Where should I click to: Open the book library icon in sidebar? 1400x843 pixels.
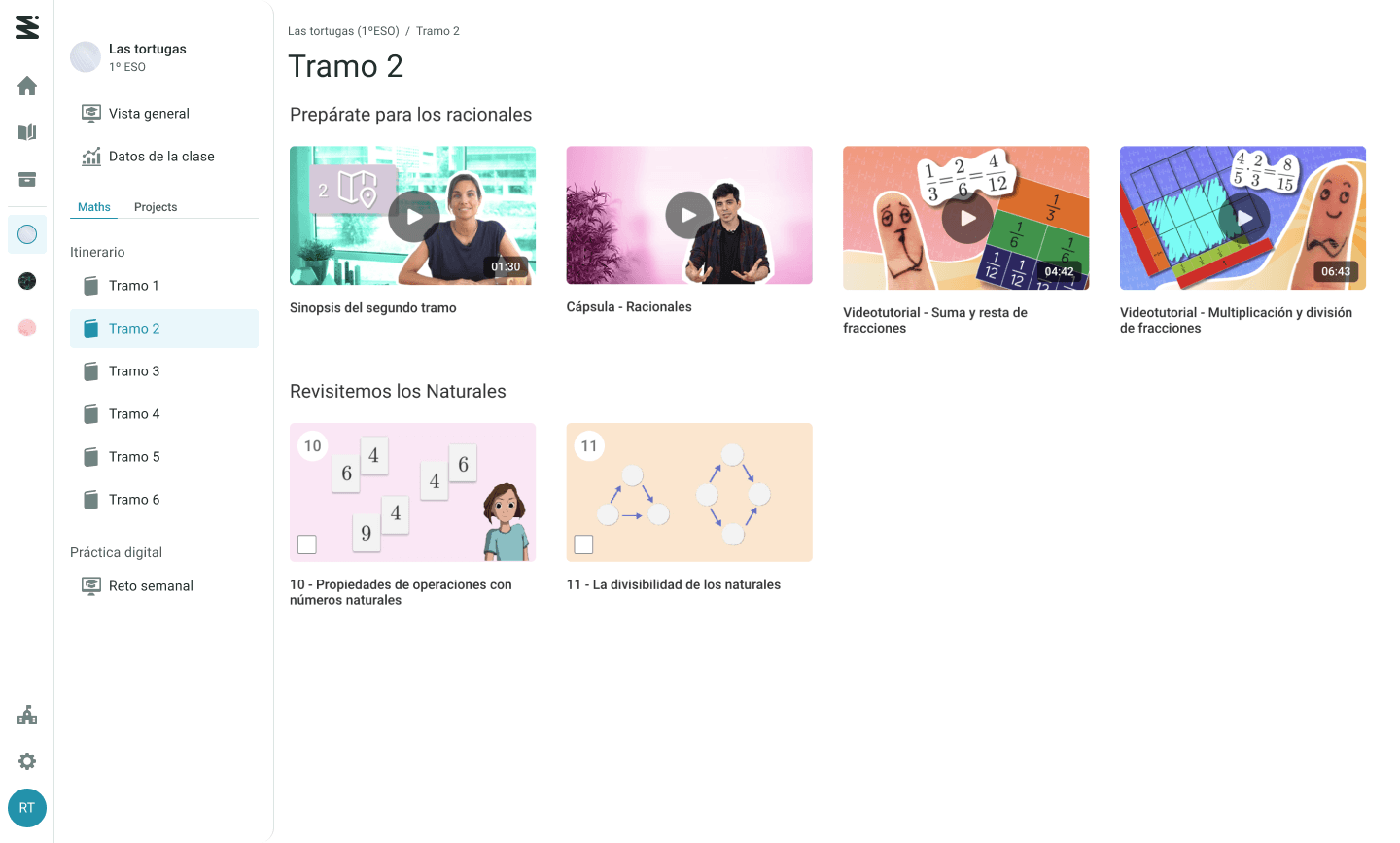[x=27, y=132]
